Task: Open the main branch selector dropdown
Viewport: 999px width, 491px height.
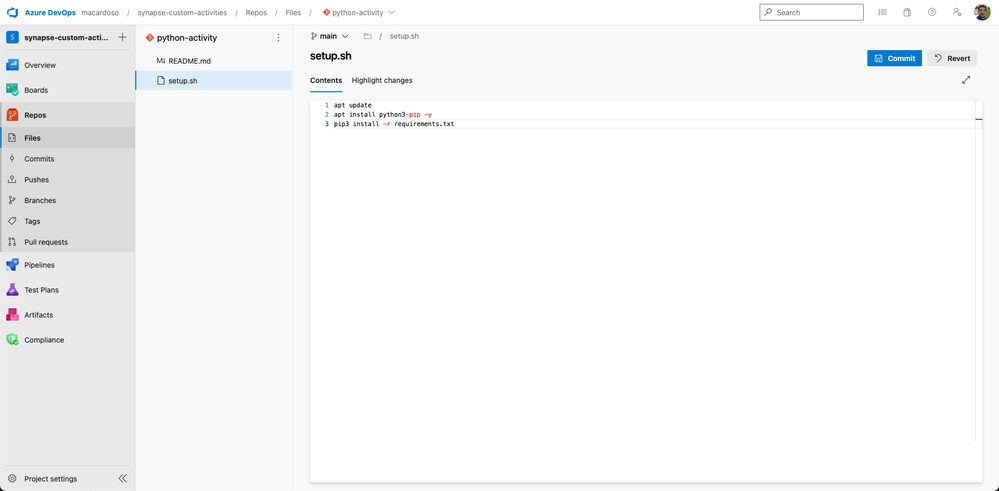Action: point(329,36)
